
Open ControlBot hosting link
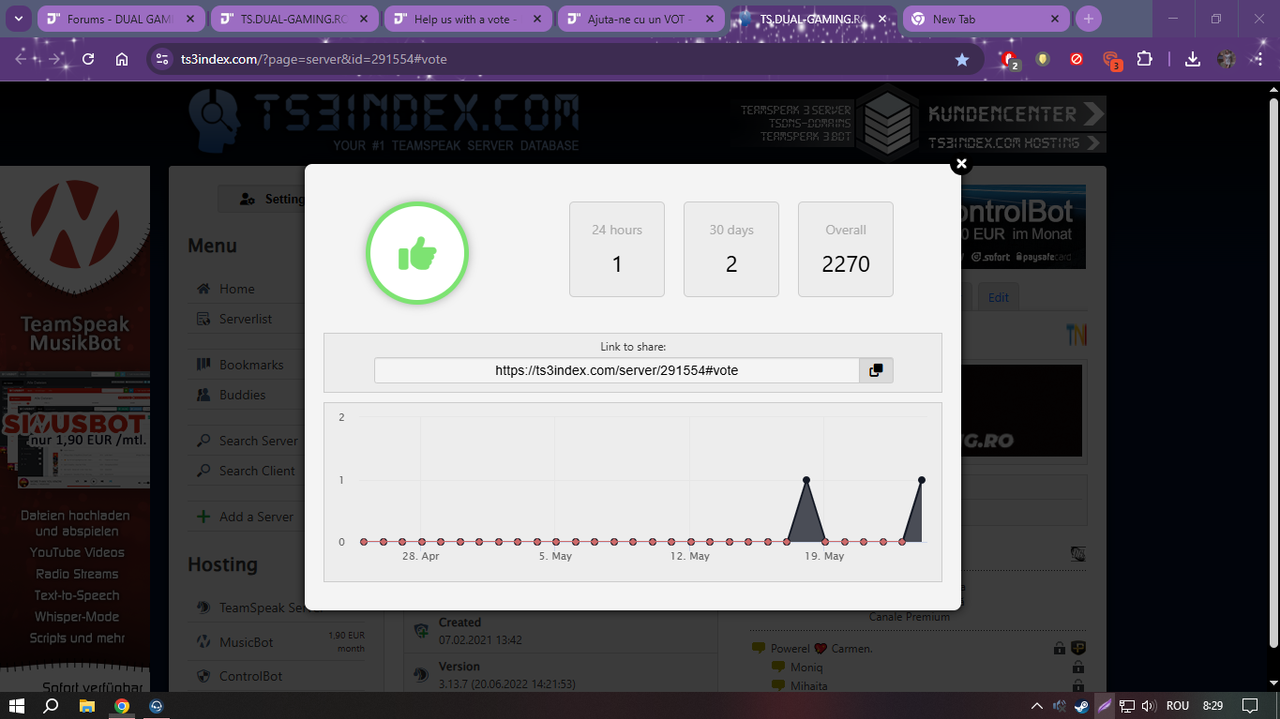(x=251, y=676)
